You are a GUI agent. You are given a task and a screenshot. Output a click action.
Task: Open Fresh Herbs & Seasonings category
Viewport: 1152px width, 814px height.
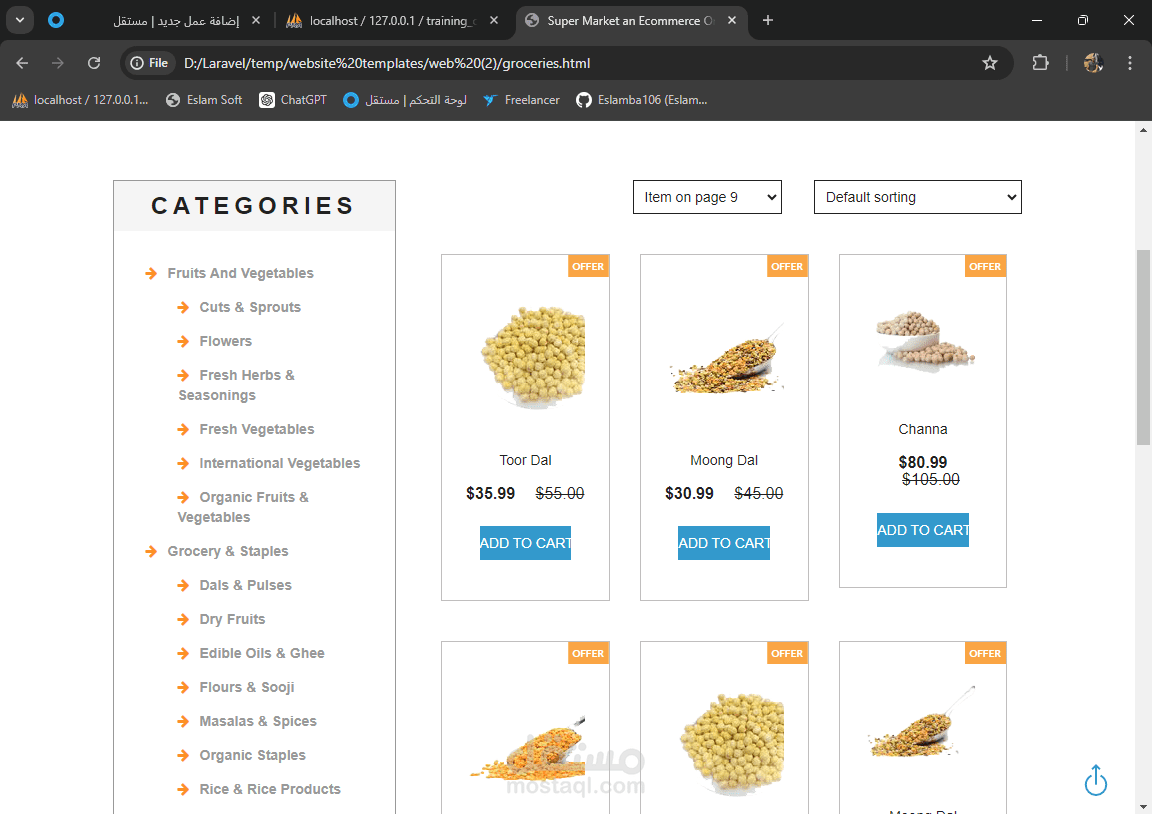pyautogui.click(x=237, y=385)
